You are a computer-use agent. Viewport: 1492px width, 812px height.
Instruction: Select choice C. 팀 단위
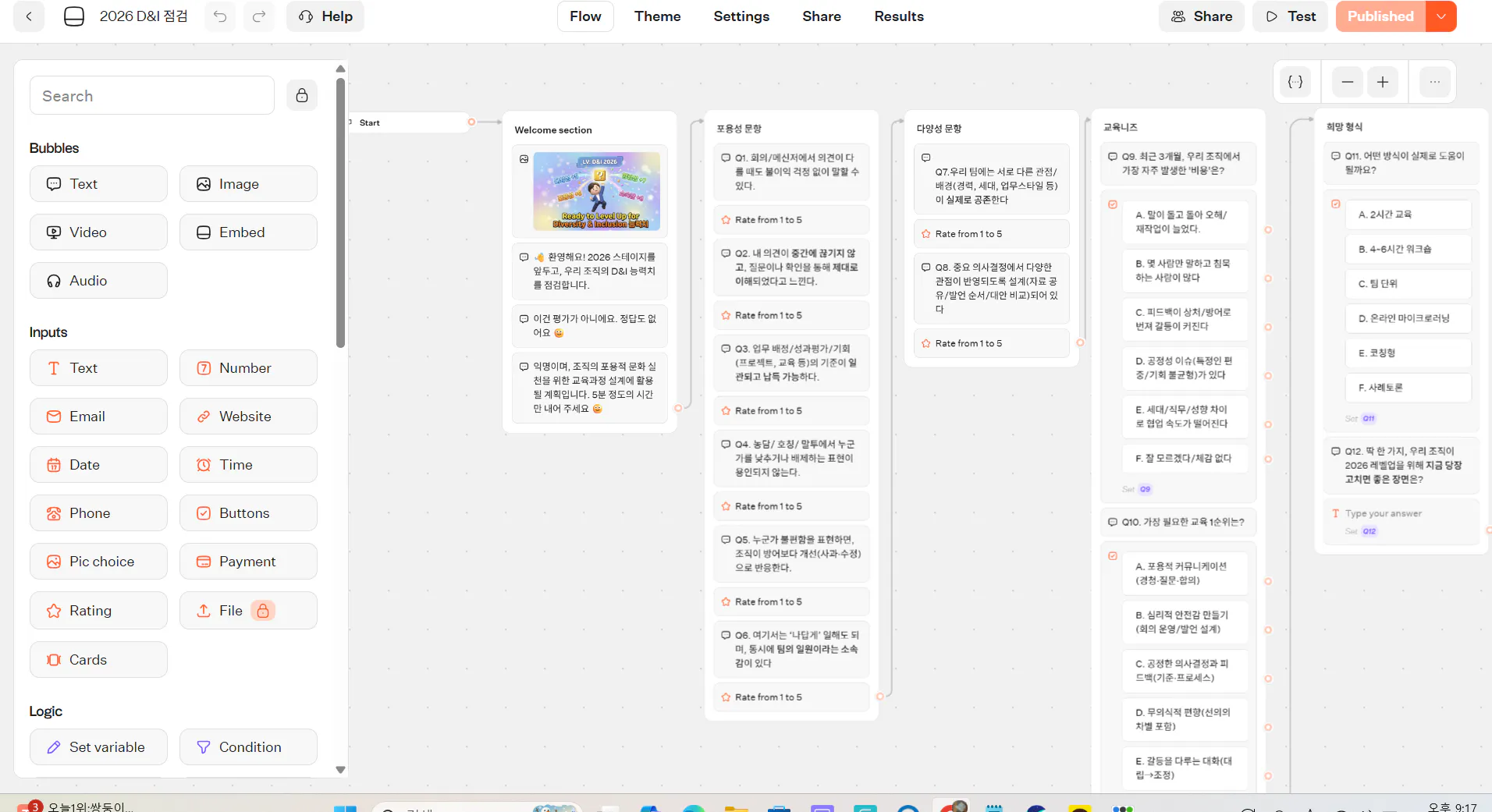point(1408,284)
